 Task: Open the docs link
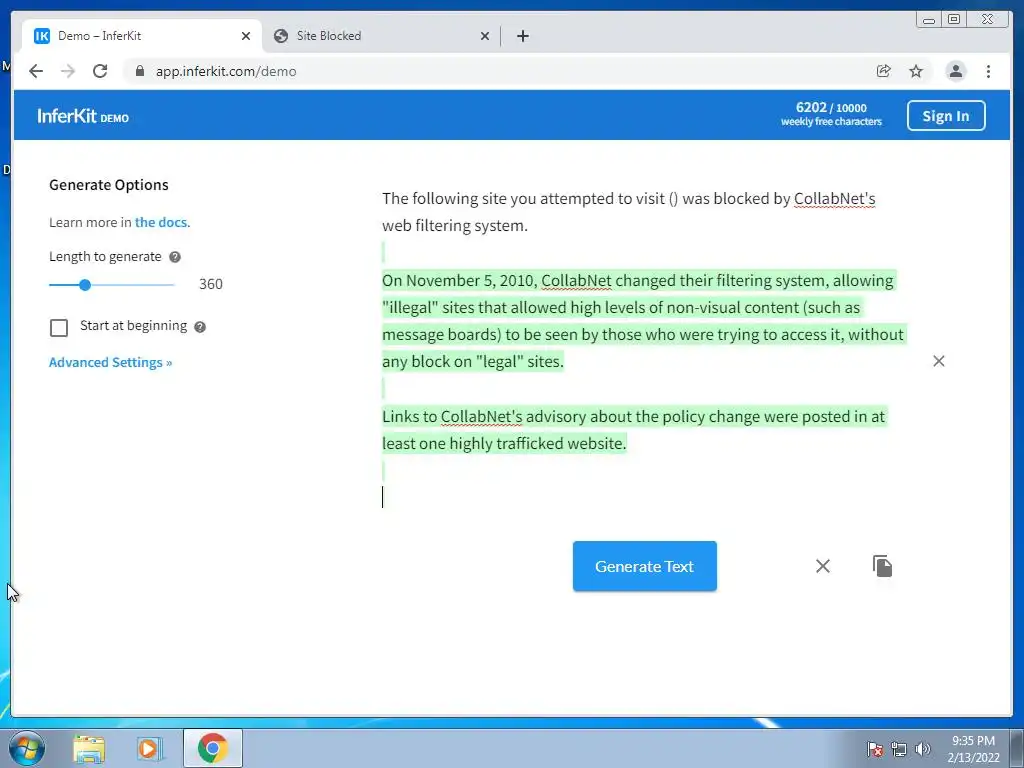coord(163,223)
